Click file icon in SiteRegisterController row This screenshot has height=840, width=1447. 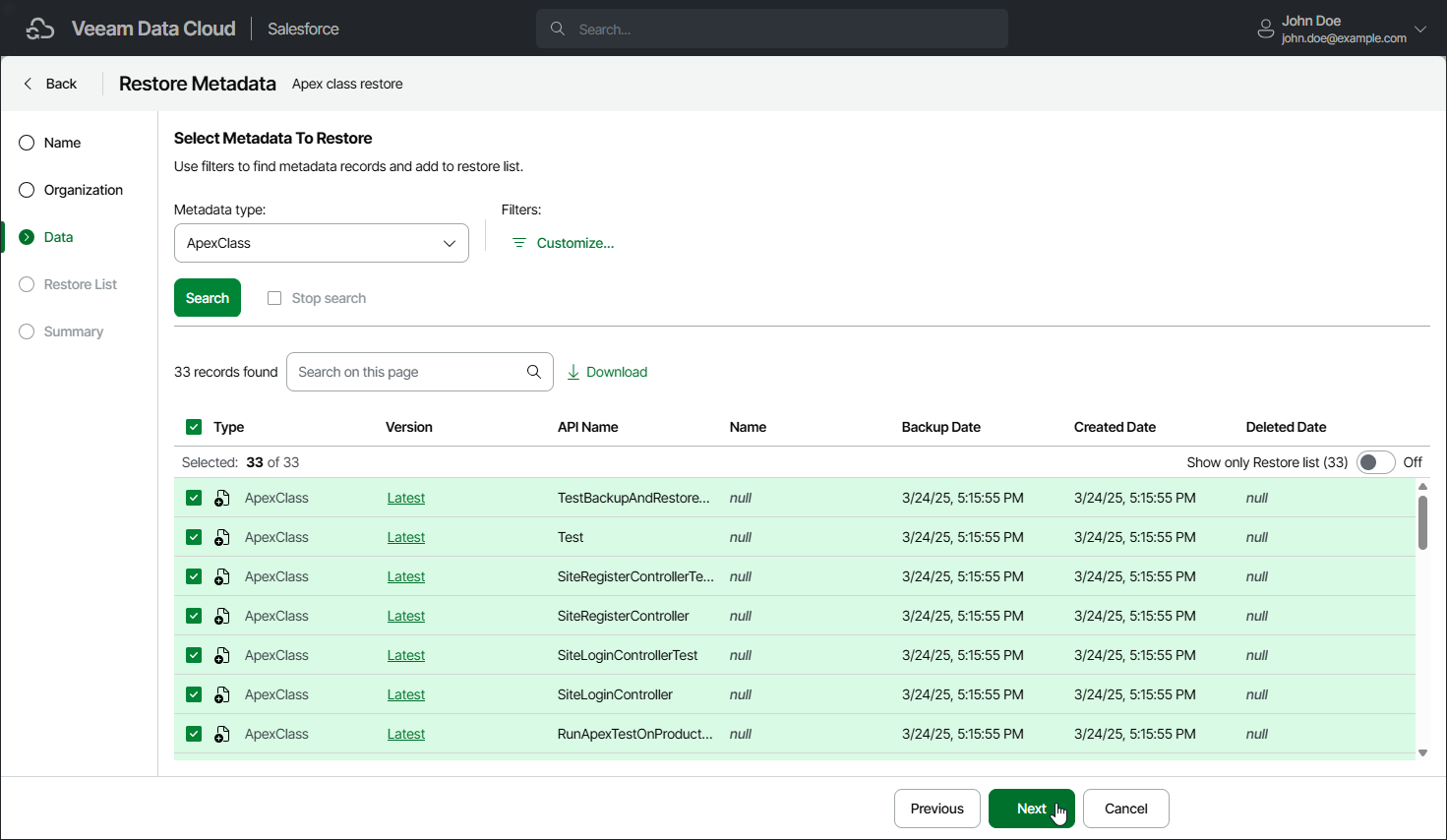[x=222, y=616]
